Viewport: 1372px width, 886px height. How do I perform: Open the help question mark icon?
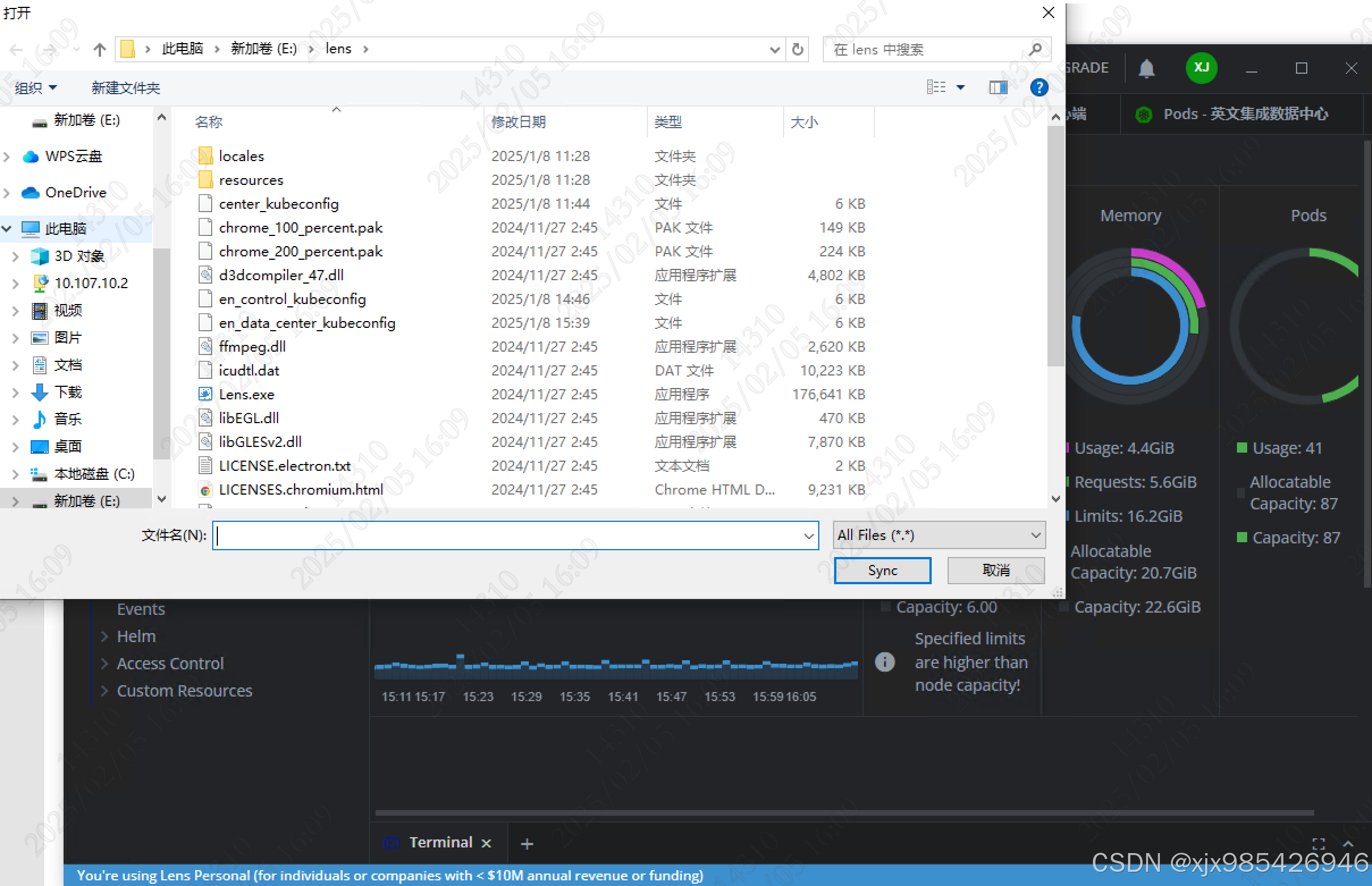(1039, 87)
